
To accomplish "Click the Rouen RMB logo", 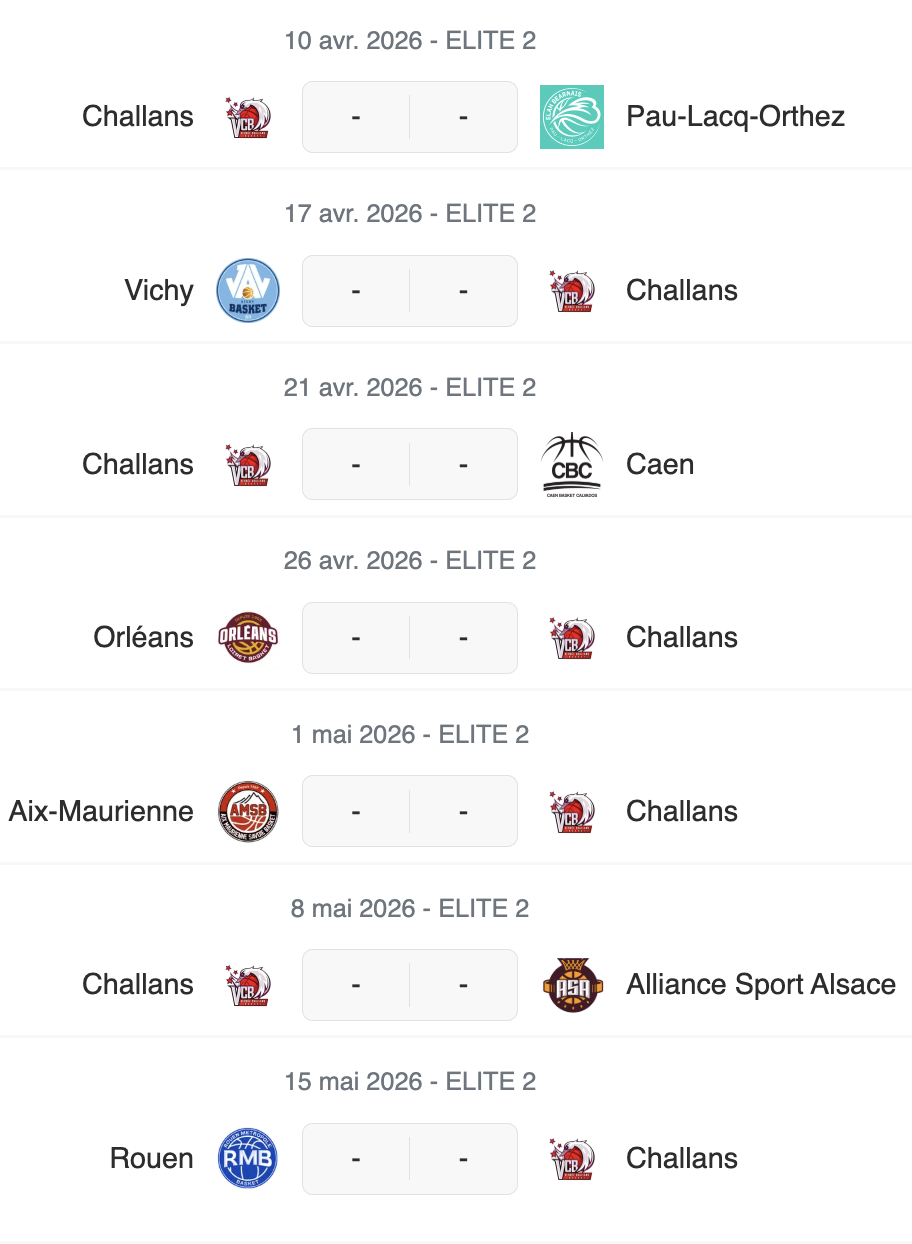I will point(248,1159).
